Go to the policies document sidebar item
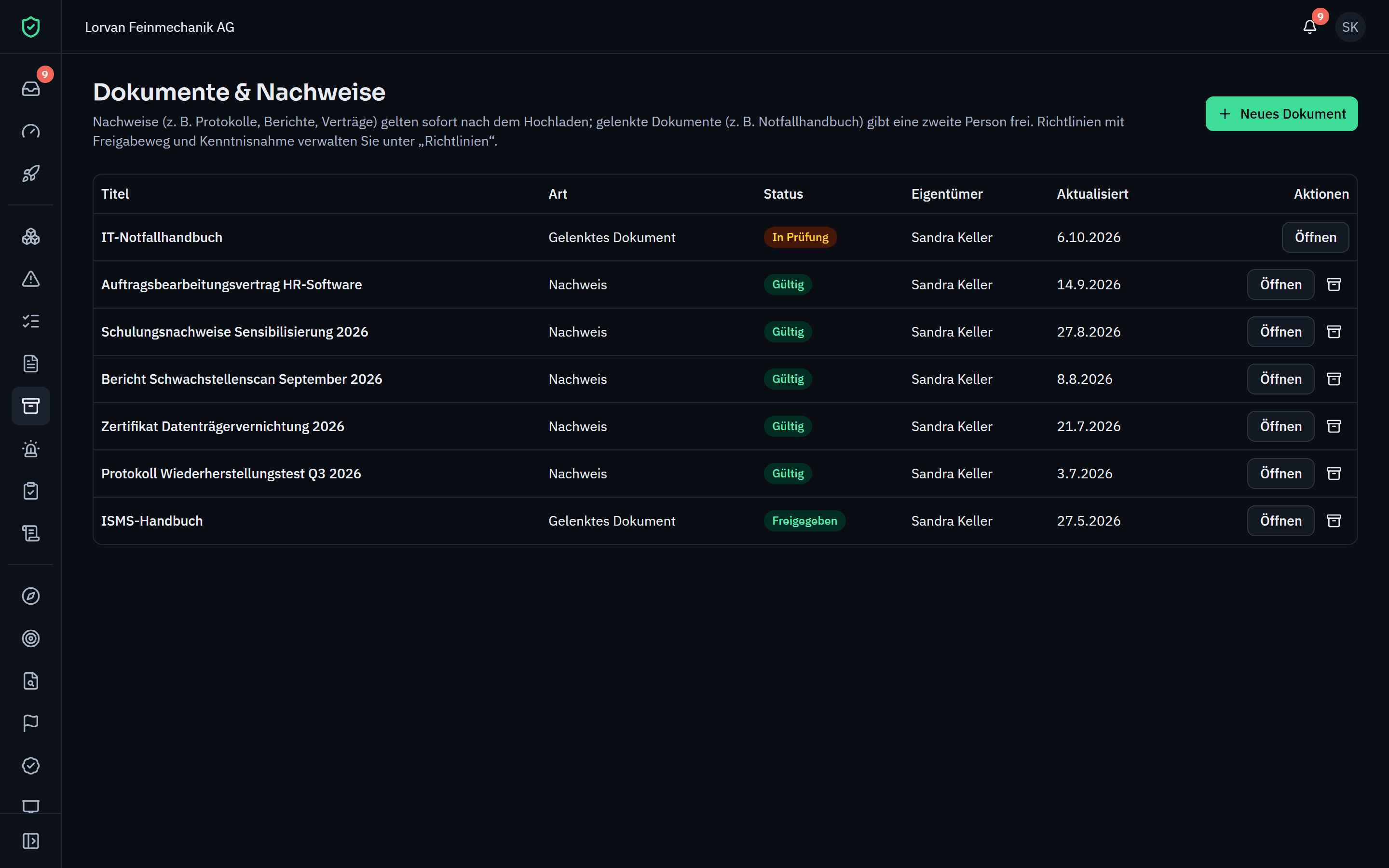The width and height of the screenshot is (1389, 868). 30,364
